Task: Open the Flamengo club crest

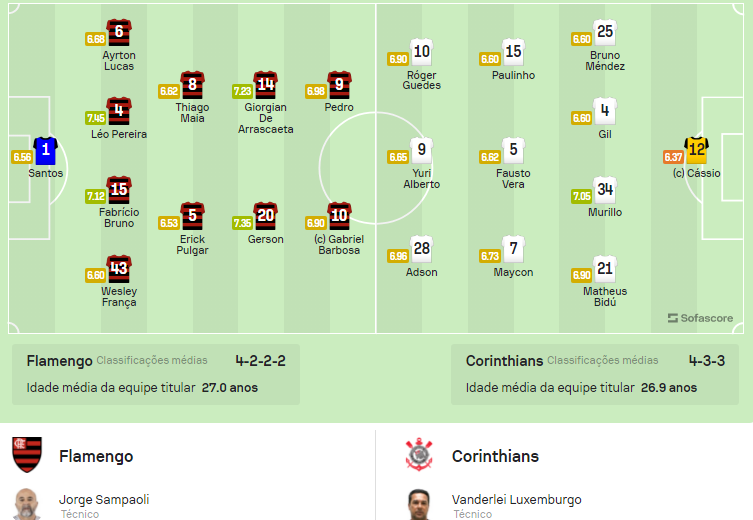Action: click(x=27, y=455)
